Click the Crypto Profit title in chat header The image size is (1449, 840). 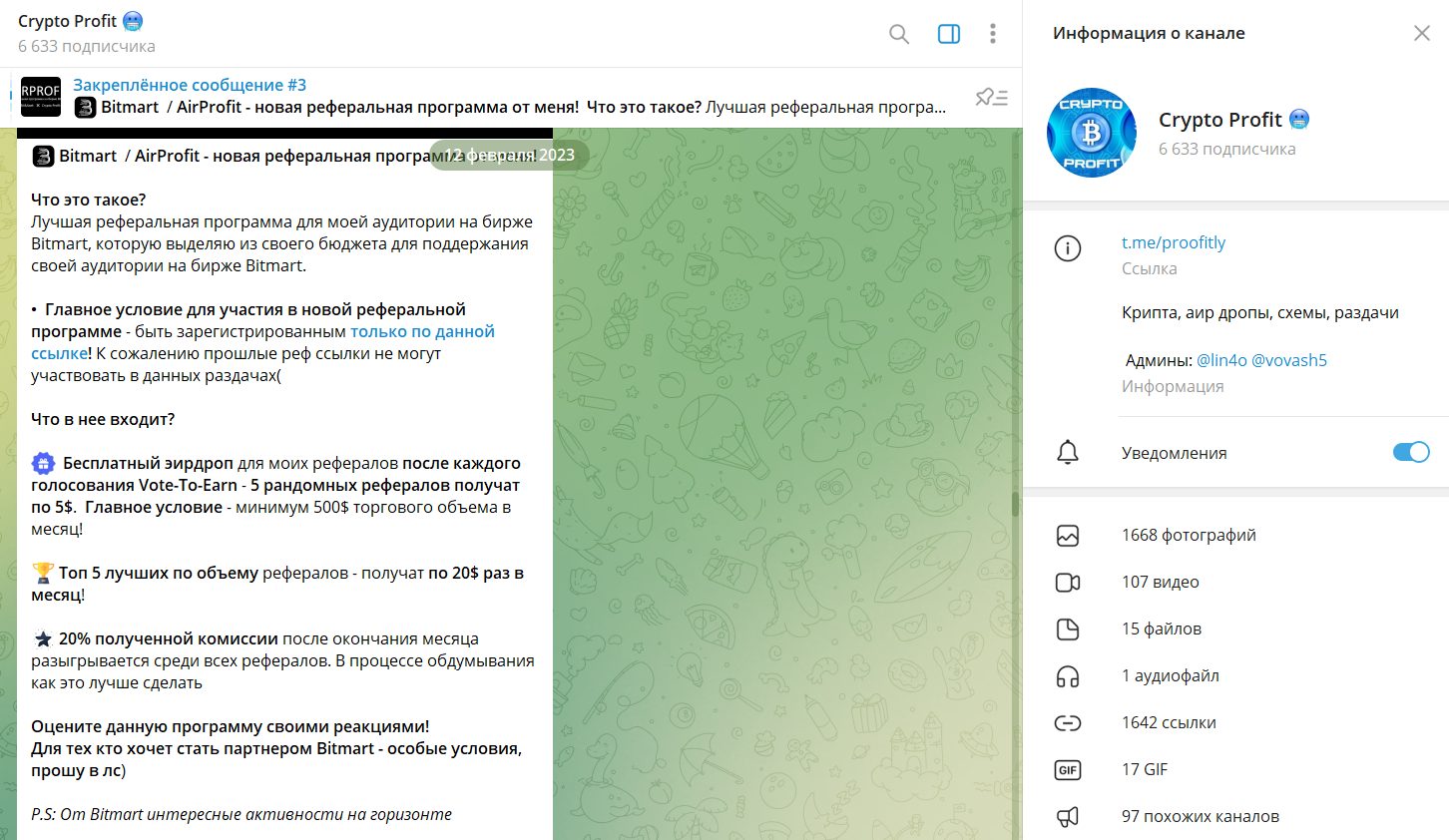tap(68, 21)
